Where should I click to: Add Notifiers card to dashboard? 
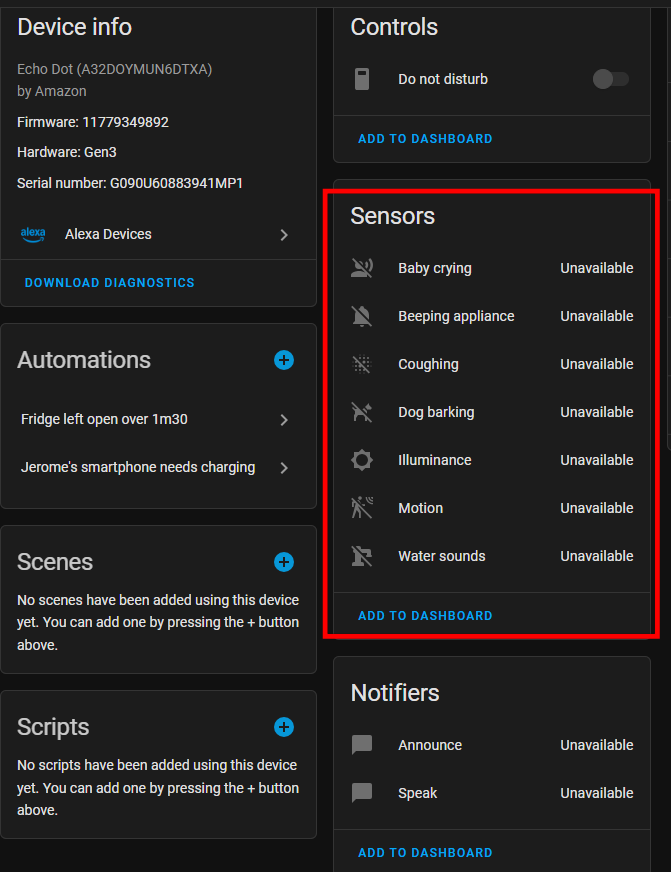tap(425, 853)
